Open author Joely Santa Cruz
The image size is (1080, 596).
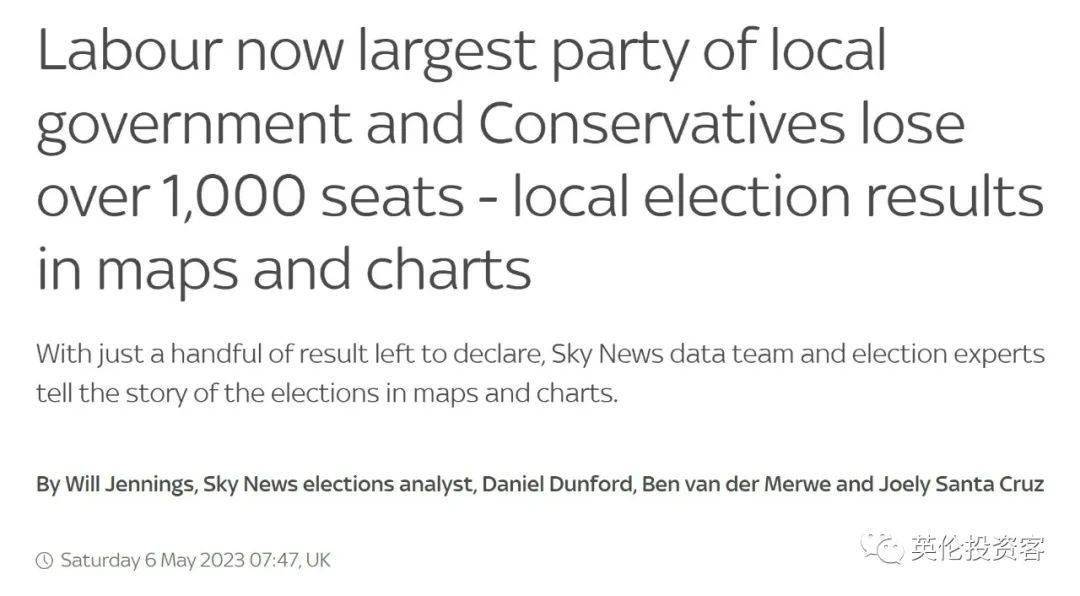[962, 484]
